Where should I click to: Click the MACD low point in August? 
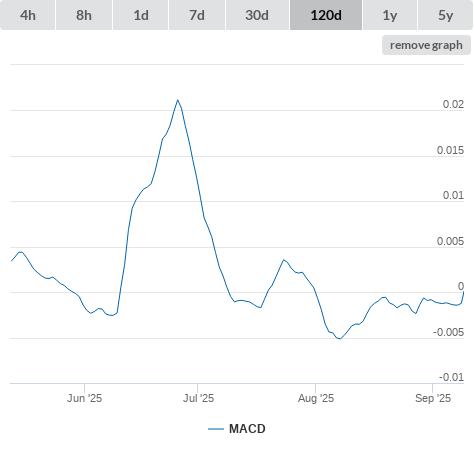340,339
